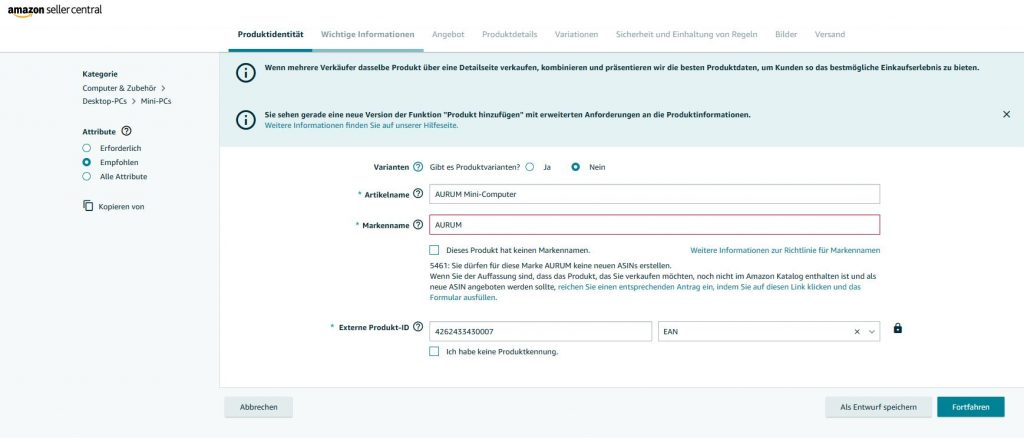The height and width of the screenshot is (438, 1024).
Task: Select Empfohlen attribute radio button
Action: tap(86, 162)
